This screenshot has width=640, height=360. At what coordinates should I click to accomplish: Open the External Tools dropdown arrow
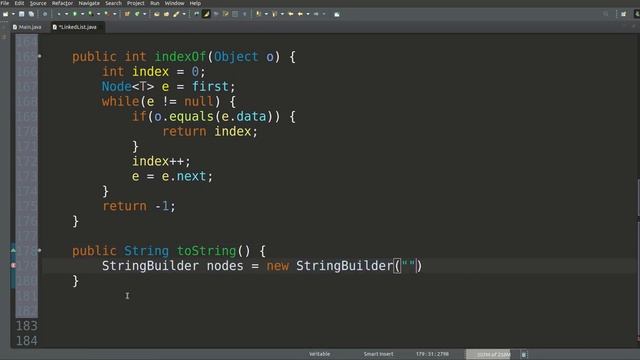[x=114, y=14]
